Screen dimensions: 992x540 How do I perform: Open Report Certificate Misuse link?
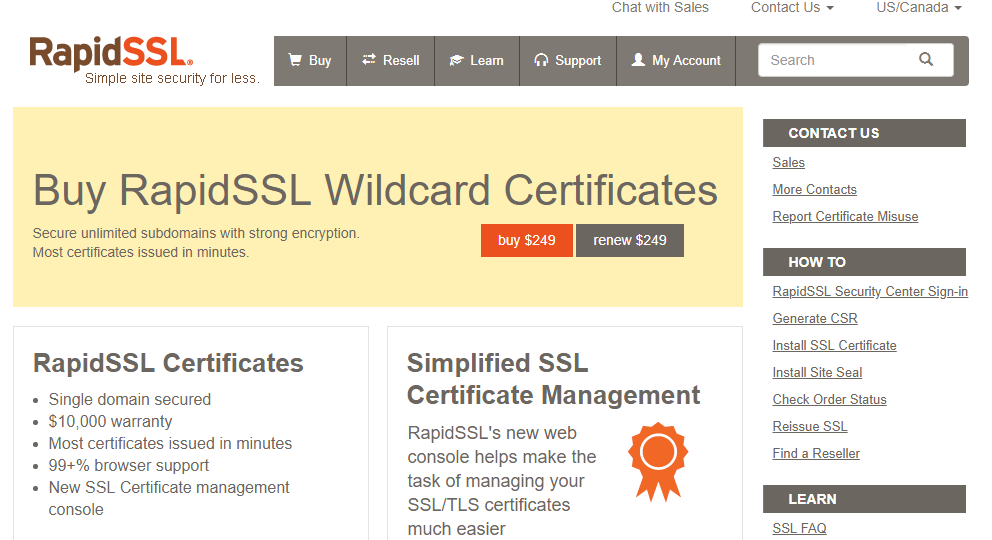845,216
